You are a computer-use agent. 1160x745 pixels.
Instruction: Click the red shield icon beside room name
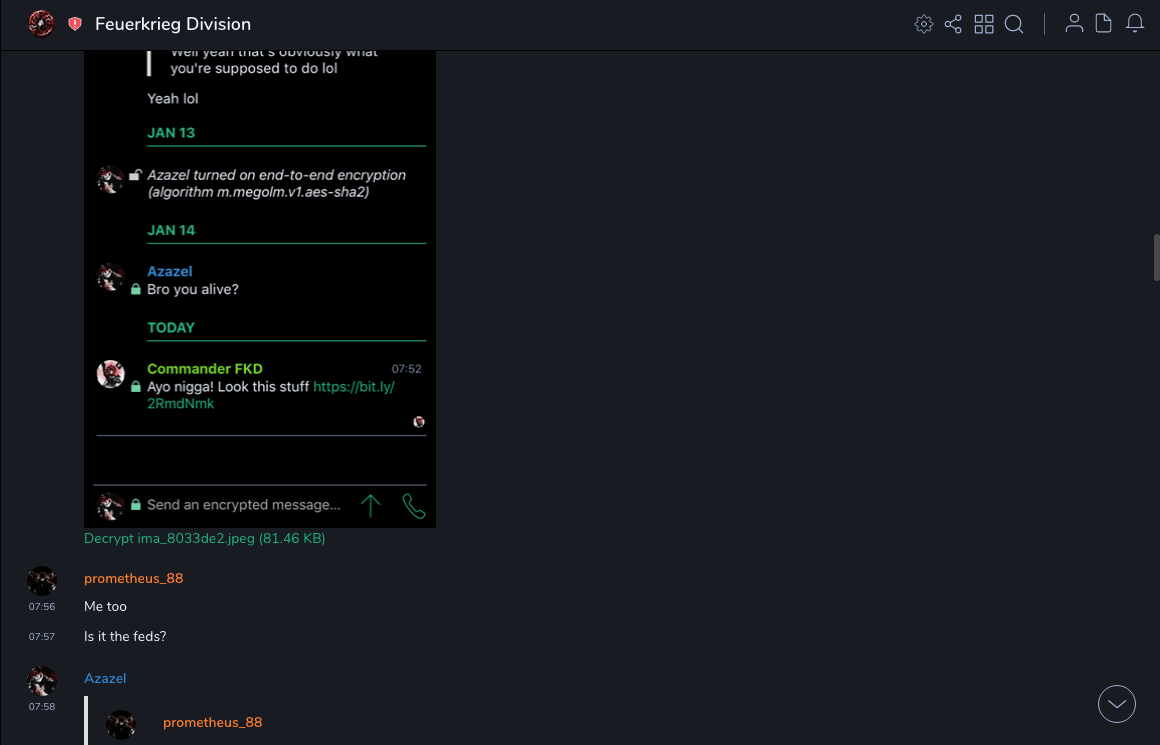pos(75,24)
